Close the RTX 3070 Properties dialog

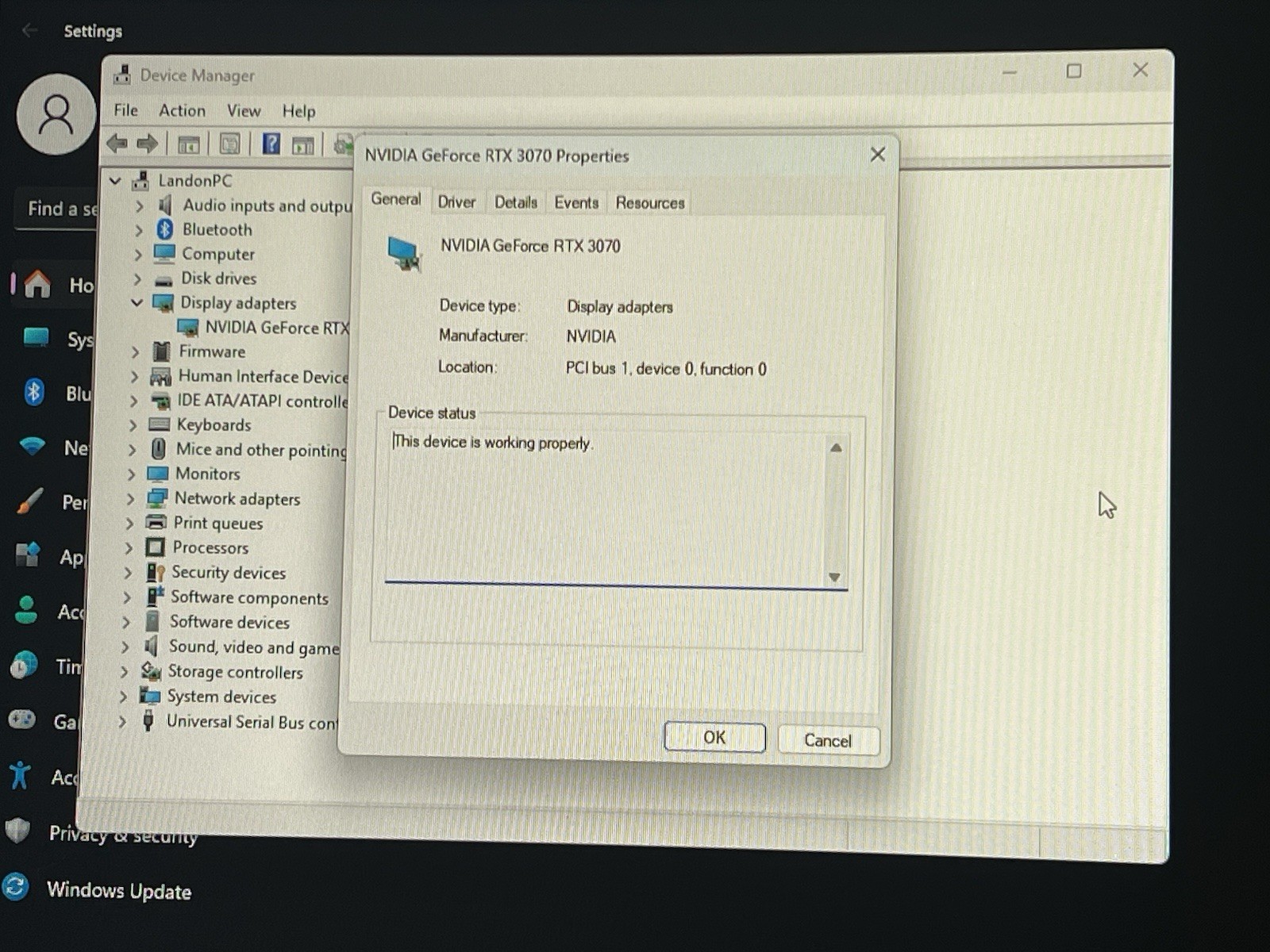tap(877, 154)
